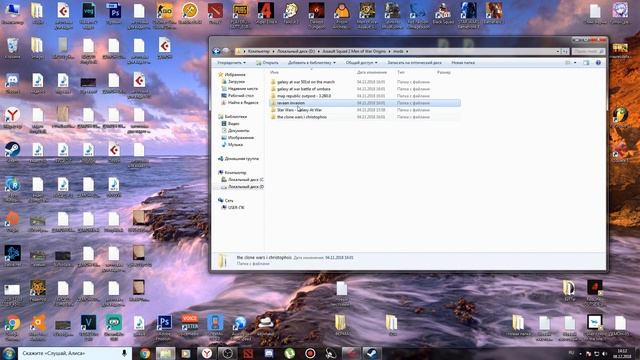Image resolution: width=640 pixels, height=360 pixels.
Task: Select Недавние места in the navigation pane
Action: click(242, 89)
